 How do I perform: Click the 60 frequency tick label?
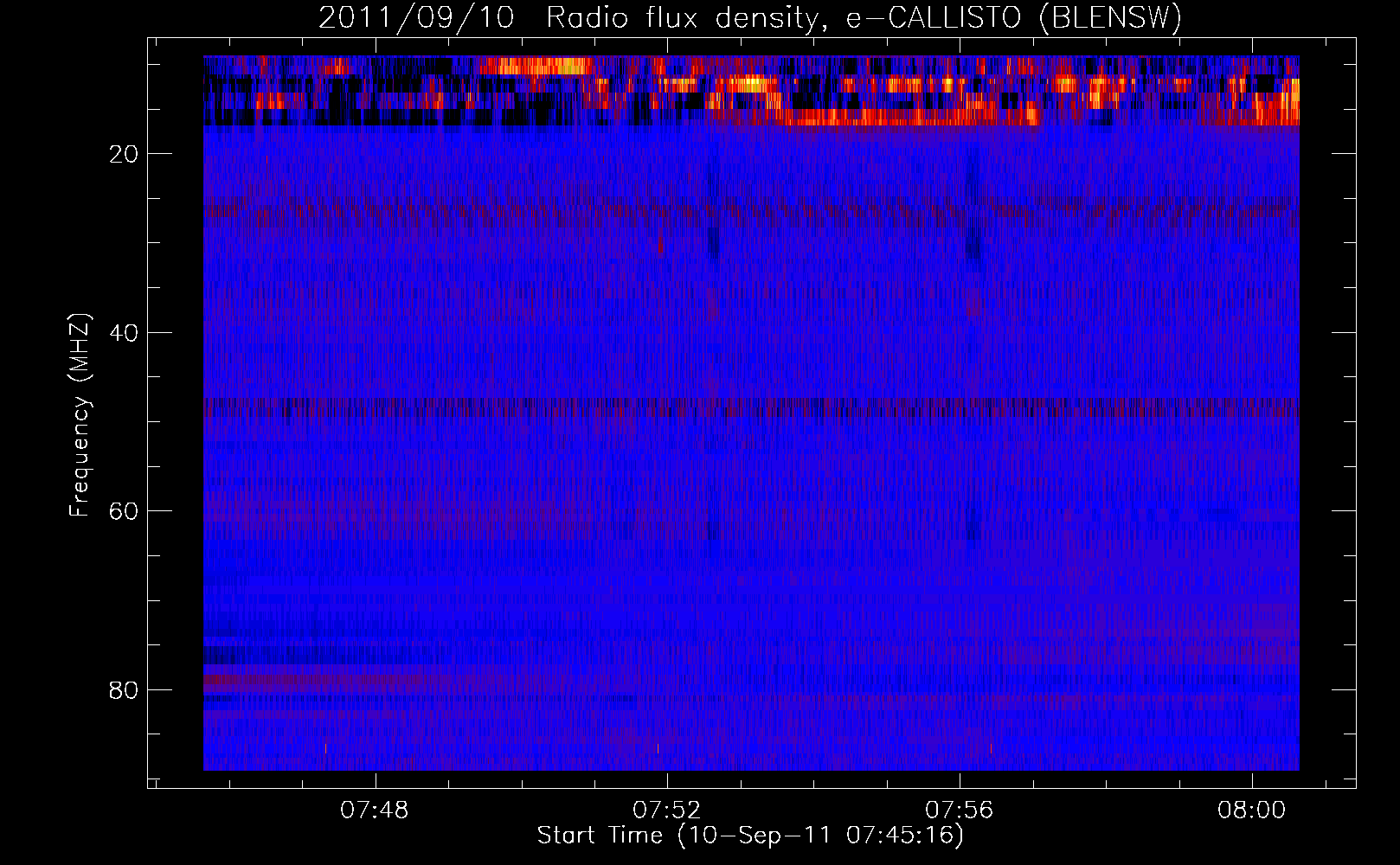125,511
